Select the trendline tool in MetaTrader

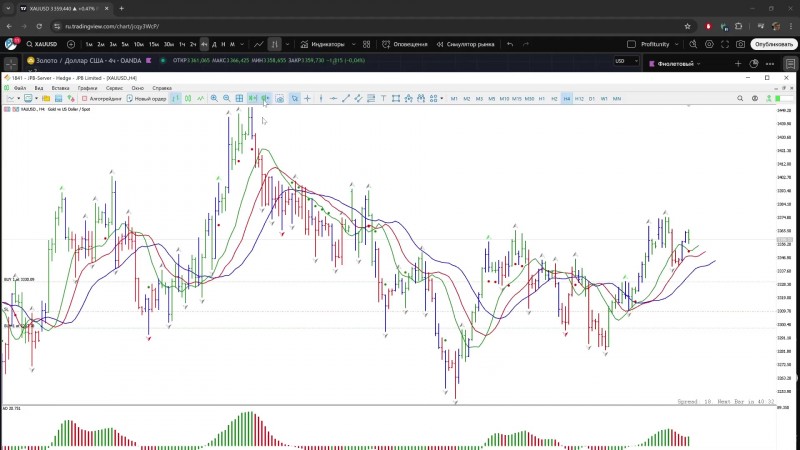(x=346, y=98)
